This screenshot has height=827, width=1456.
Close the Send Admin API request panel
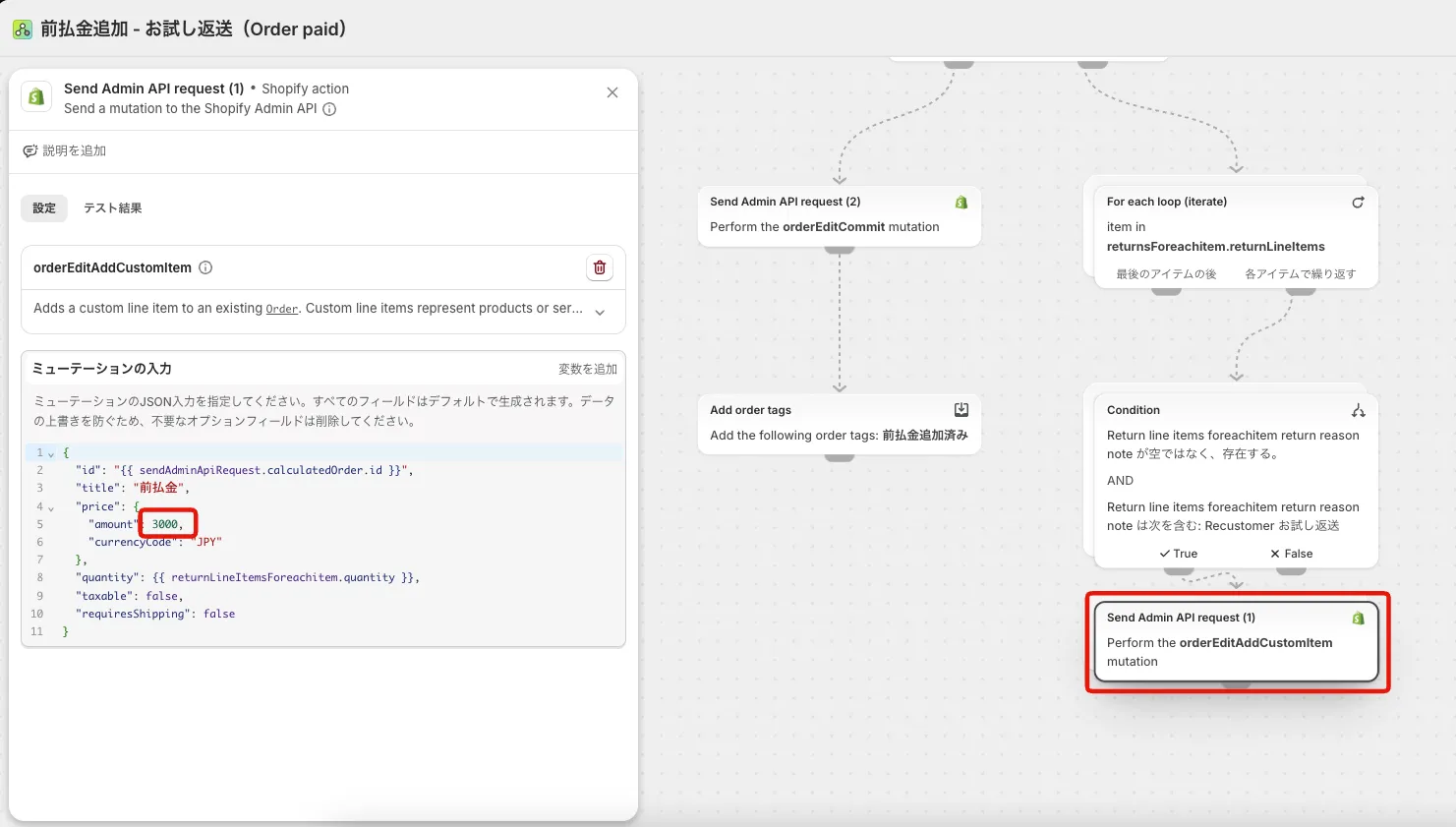(612, 92)
